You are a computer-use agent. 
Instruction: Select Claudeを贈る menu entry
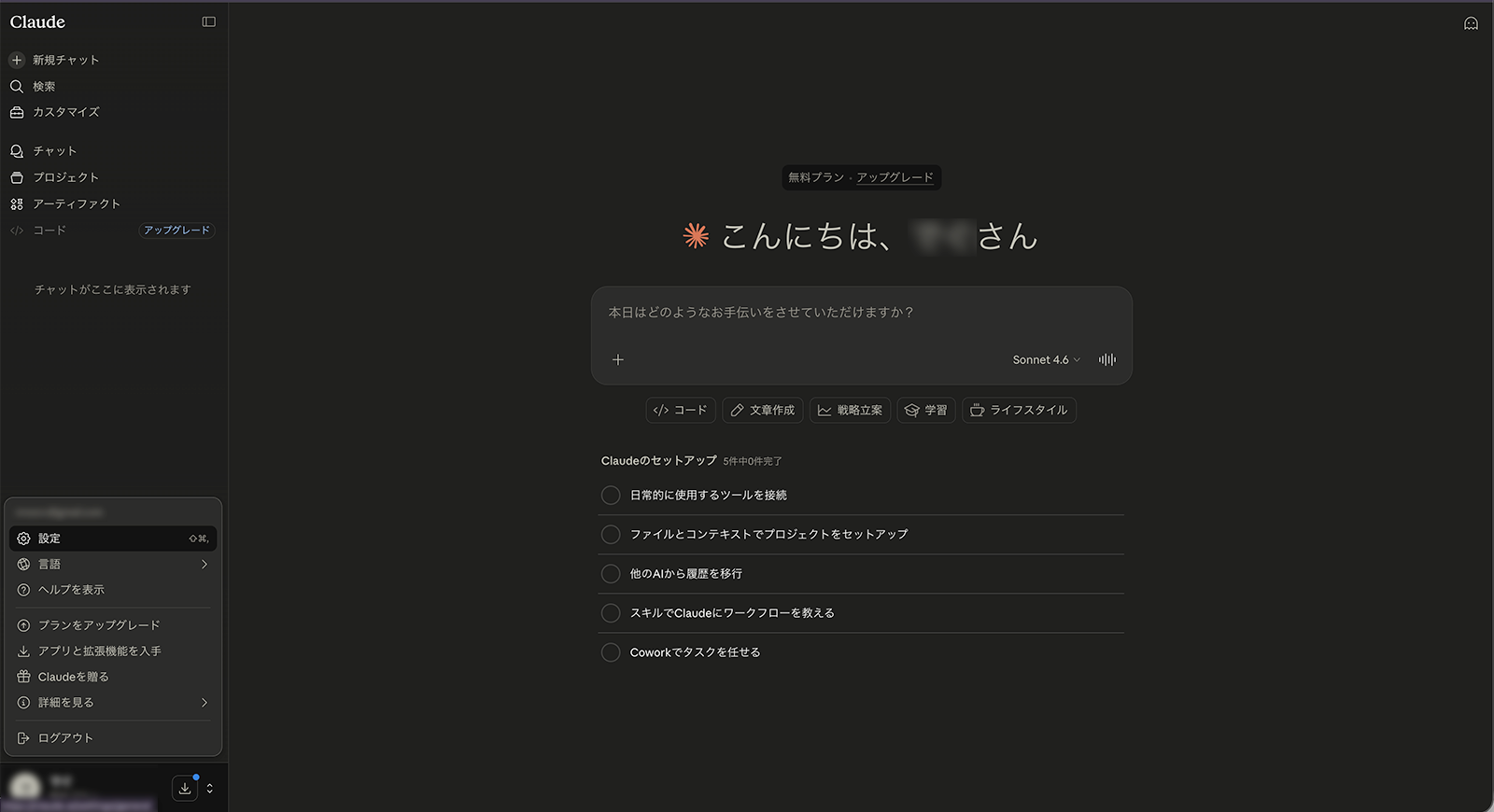coord(113,677)
